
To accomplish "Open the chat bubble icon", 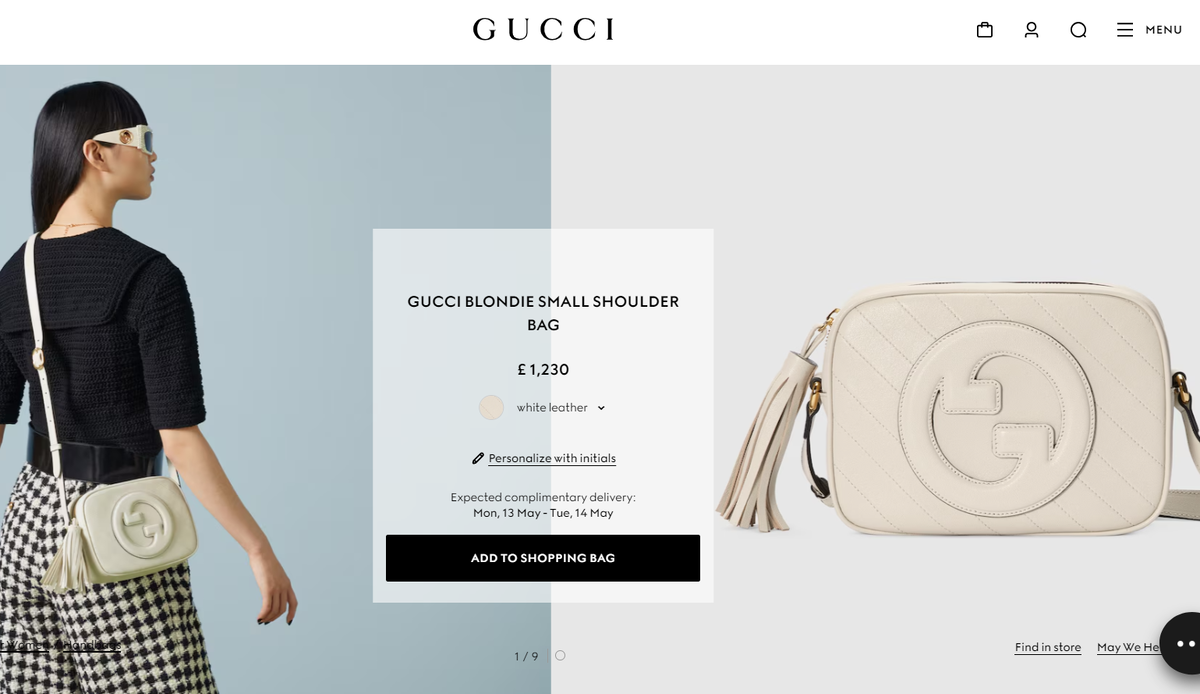I will (1180, 643).
